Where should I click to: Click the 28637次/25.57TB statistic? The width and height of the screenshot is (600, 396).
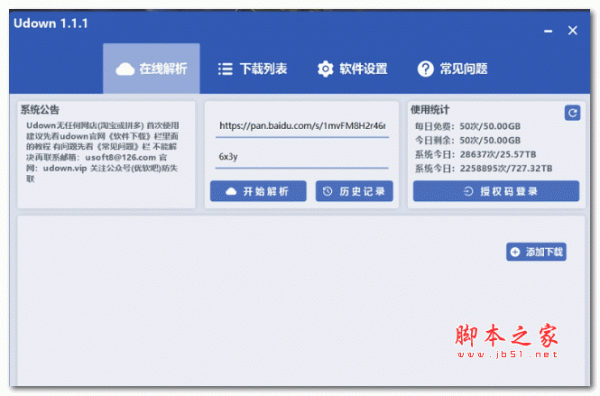(x=498, y=155)
